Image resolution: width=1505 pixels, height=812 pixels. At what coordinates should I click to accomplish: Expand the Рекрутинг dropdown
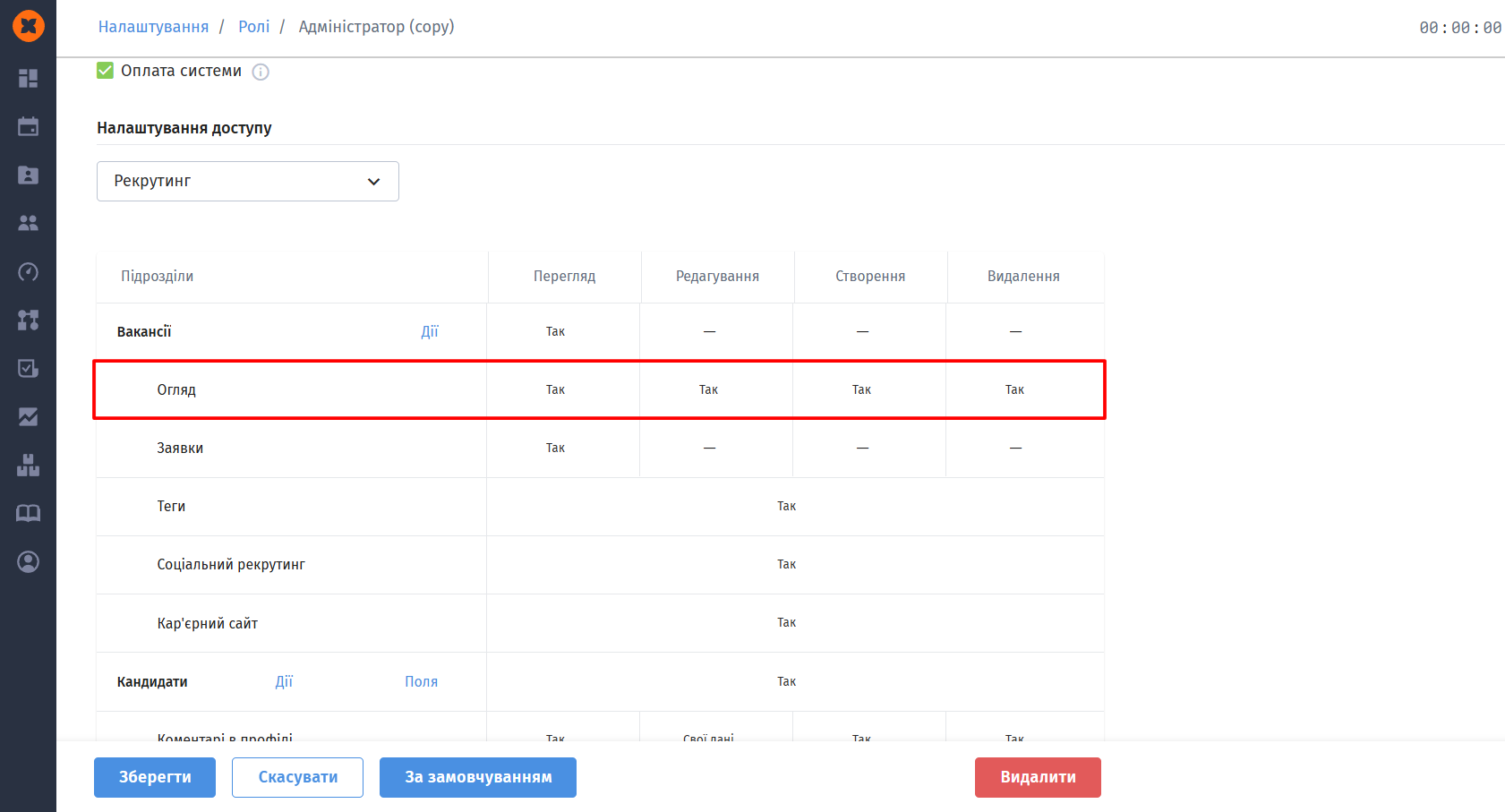248,181
